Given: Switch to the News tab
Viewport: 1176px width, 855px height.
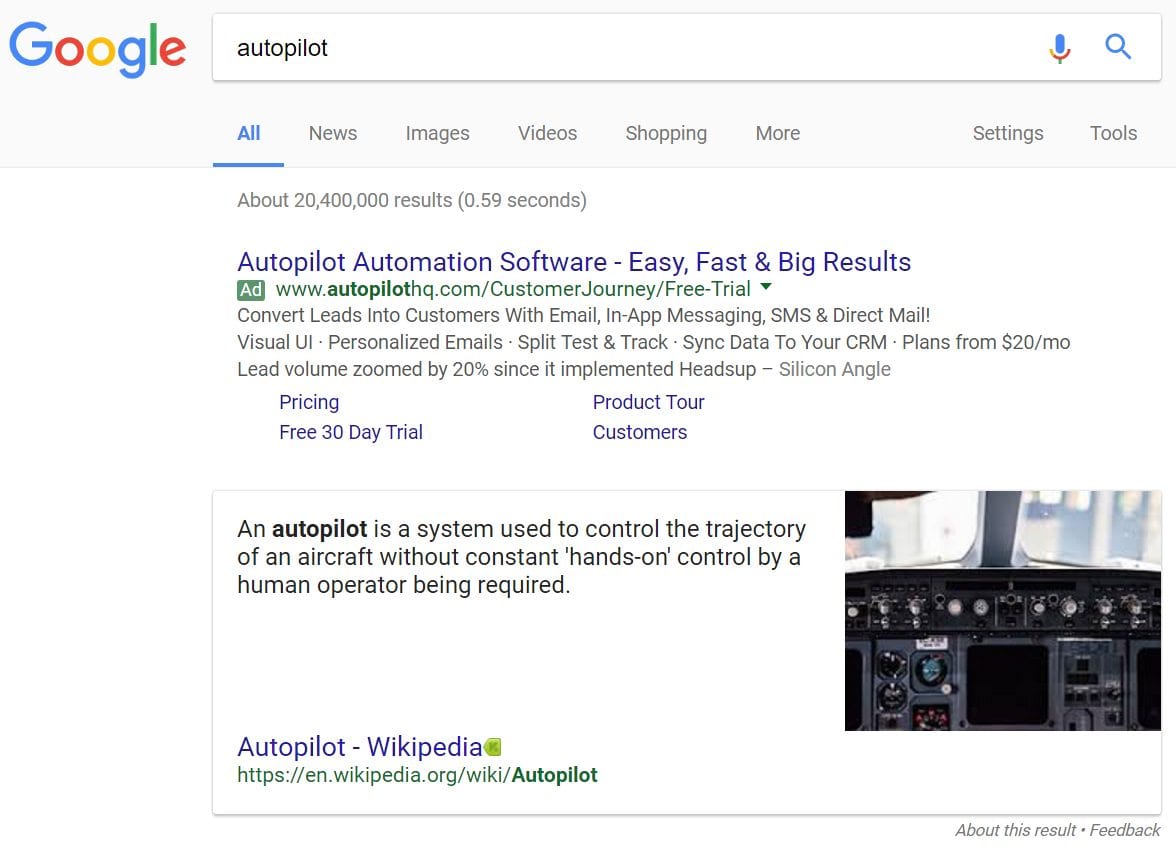Looking at the screenshot, I should click(x=333, y=134).
